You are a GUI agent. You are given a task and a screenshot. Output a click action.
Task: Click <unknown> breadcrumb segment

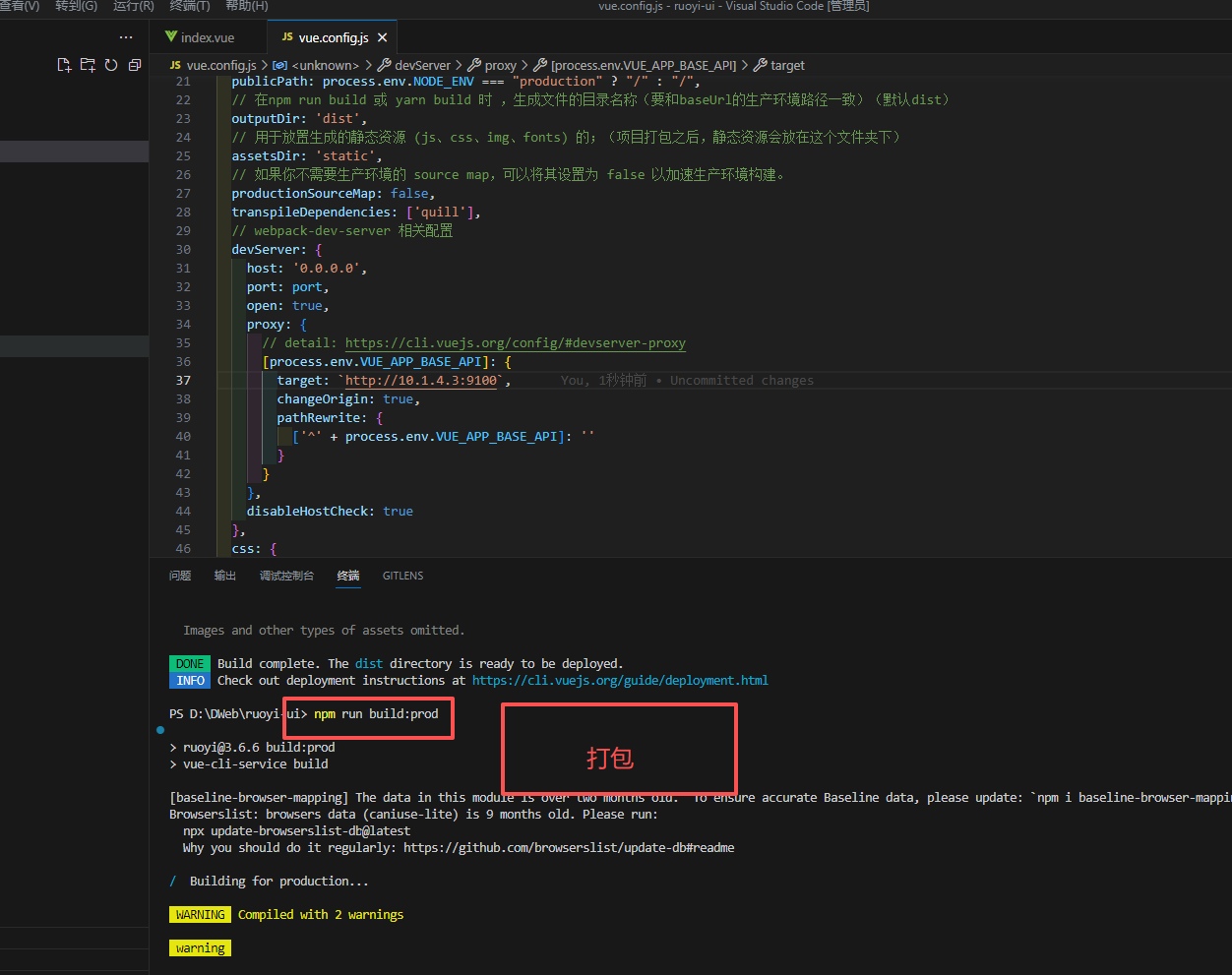click(326, 65)
